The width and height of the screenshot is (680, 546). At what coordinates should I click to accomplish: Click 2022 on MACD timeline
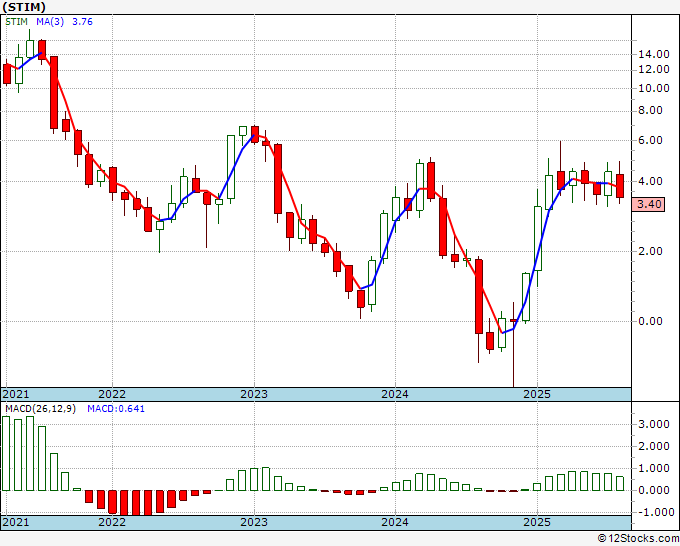tap(112, 522)
